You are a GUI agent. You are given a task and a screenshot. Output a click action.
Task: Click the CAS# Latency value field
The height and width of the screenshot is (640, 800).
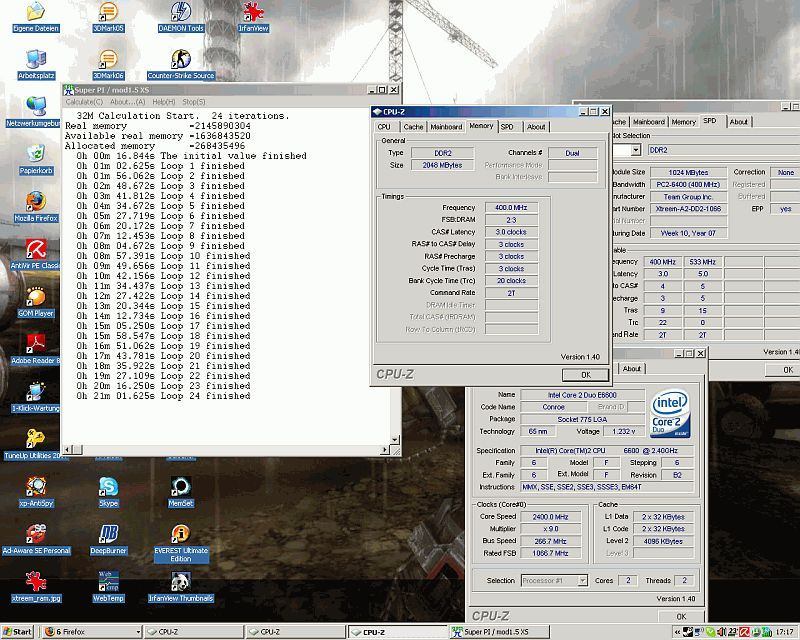[511, 232]
